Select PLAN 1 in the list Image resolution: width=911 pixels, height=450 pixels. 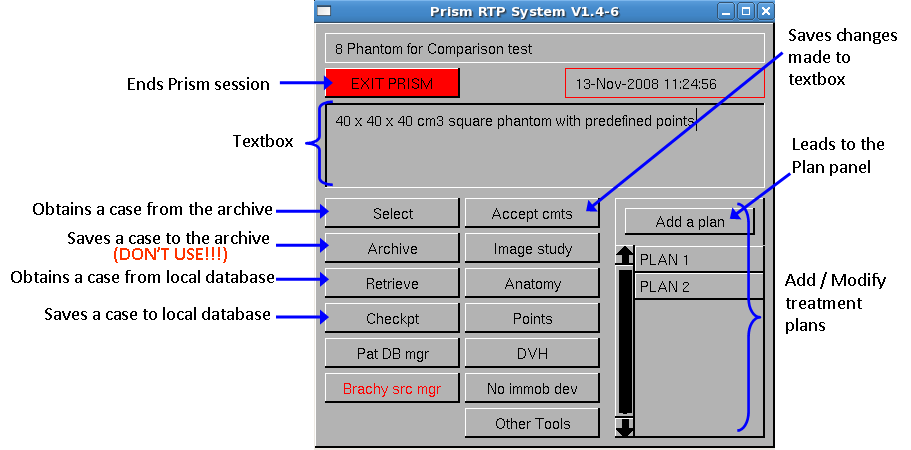pos(698,260)
